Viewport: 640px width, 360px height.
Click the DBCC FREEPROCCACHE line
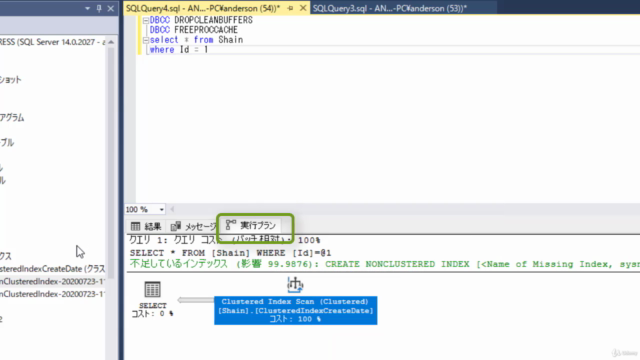click(193, 30)
